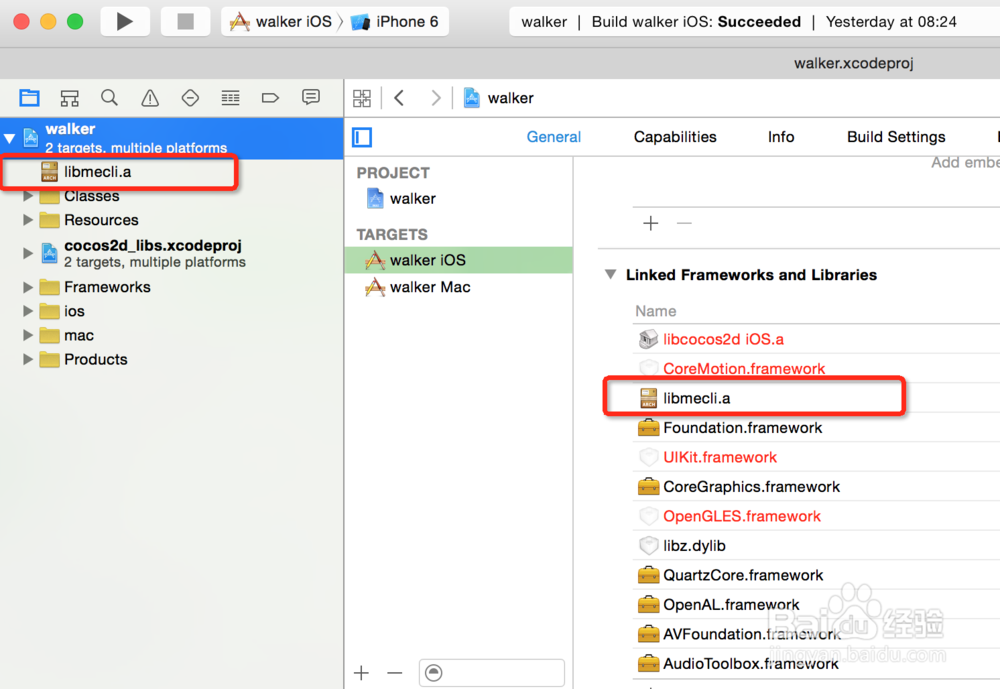The width and height of the screenshot is (1000, 689).
Task: Open the Issue navigator warning icon
Action: [x=150, y=98]
